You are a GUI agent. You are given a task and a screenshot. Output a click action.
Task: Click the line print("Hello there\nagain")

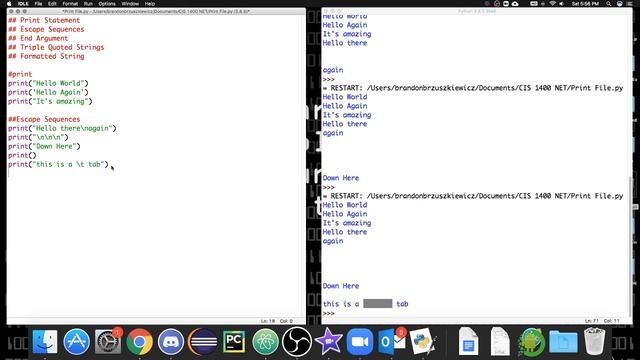pos(62,128)
